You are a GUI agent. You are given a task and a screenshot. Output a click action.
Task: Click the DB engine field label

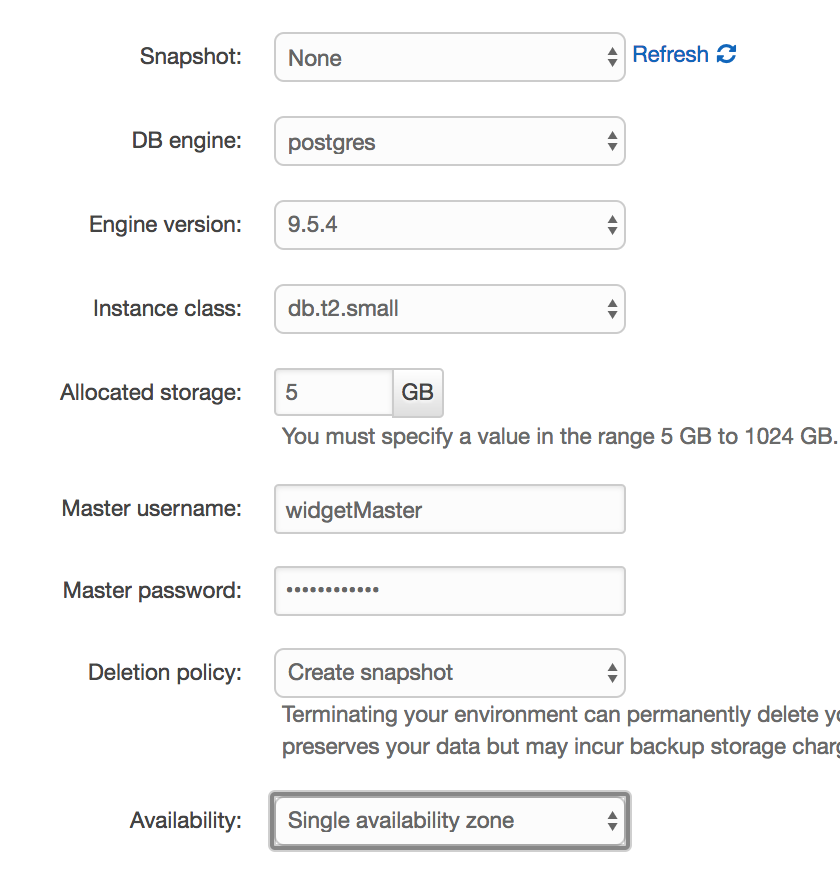pos(186,141)
